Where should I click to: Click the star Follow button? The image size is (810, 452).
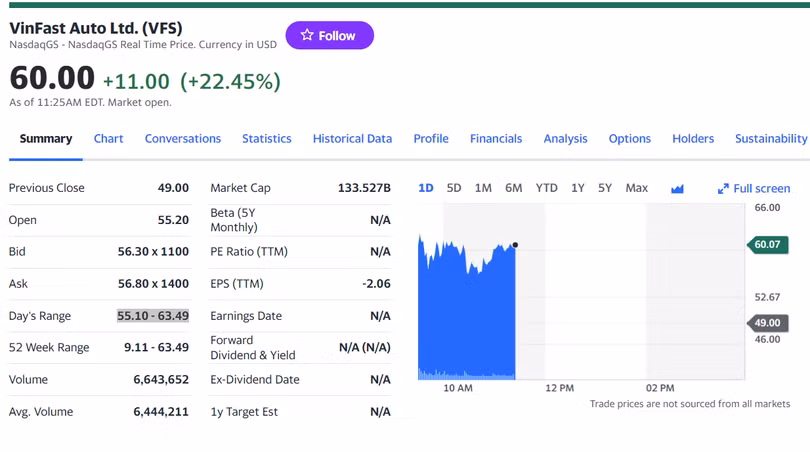(x=329, y=36)
